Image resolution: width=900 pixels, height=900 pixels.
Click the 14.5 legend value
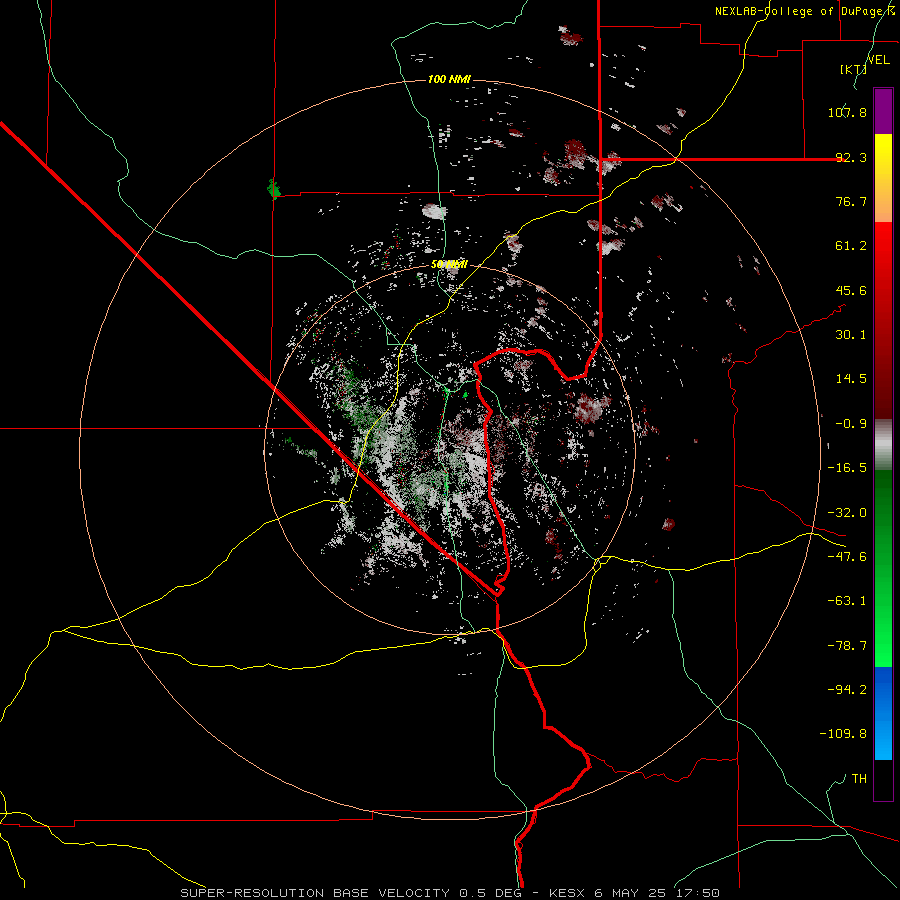pos(851,379)
